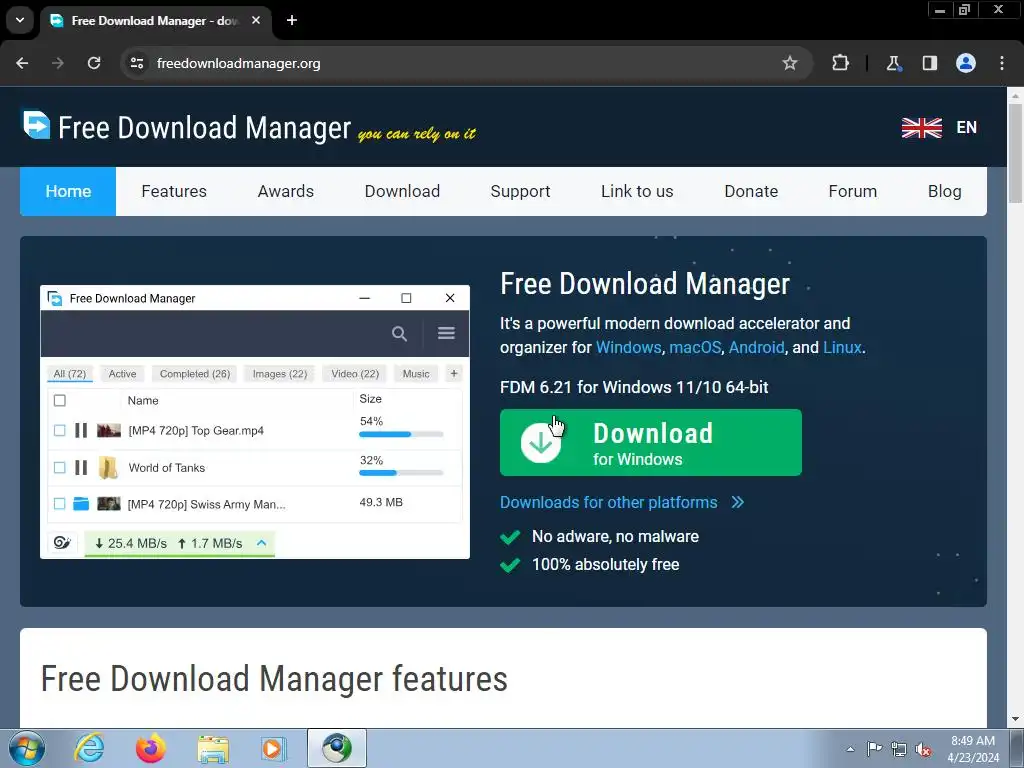Follow the macOS platform link
The width and height of the screenshot is (1024, 768).
coord(695,347)
